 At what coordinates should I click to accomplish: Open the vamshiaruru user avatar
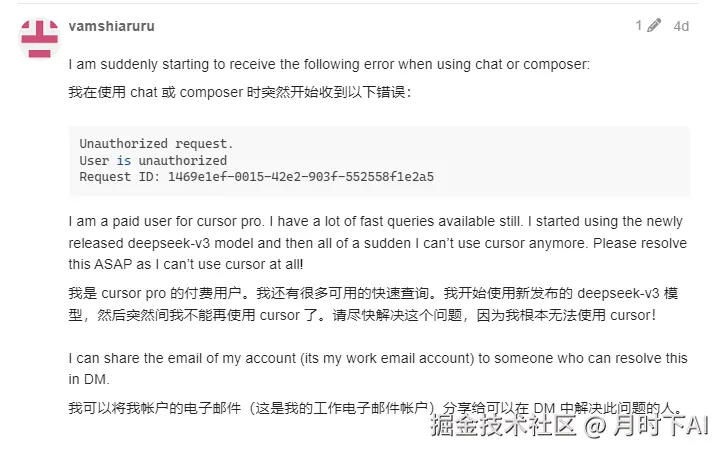pos(39,39)
